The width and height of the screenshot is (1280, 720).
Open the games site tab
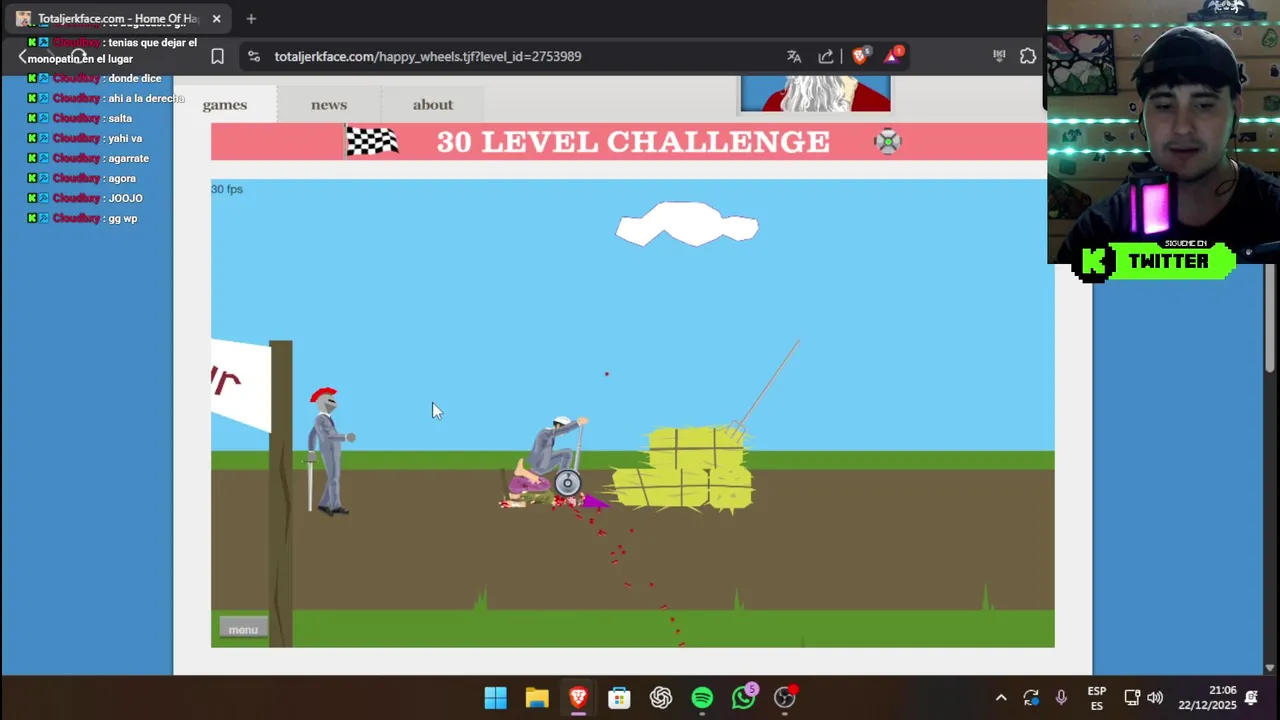(225, 104)
